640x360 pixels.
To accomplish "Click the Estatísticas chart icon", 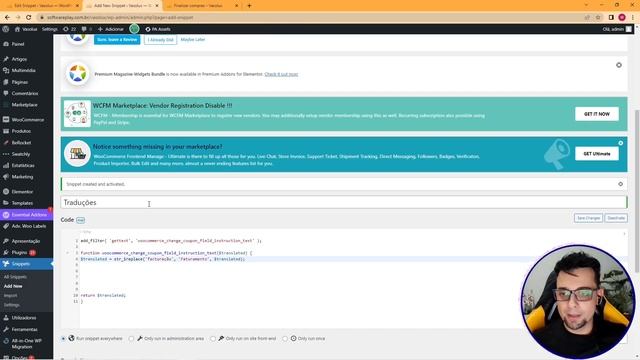I will (x=6, y=165).
